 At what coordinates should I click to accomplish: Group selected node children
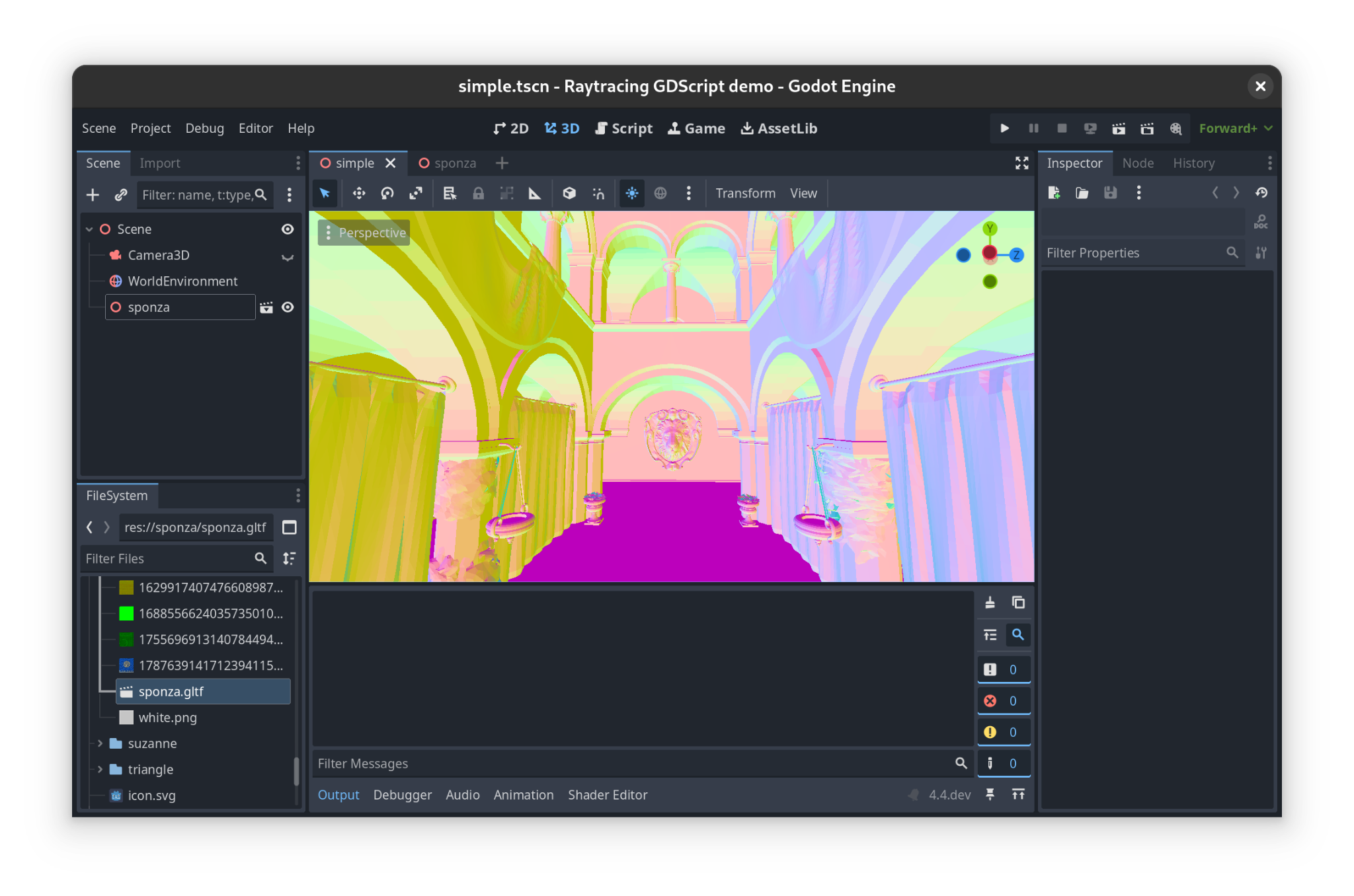(506, 194)
